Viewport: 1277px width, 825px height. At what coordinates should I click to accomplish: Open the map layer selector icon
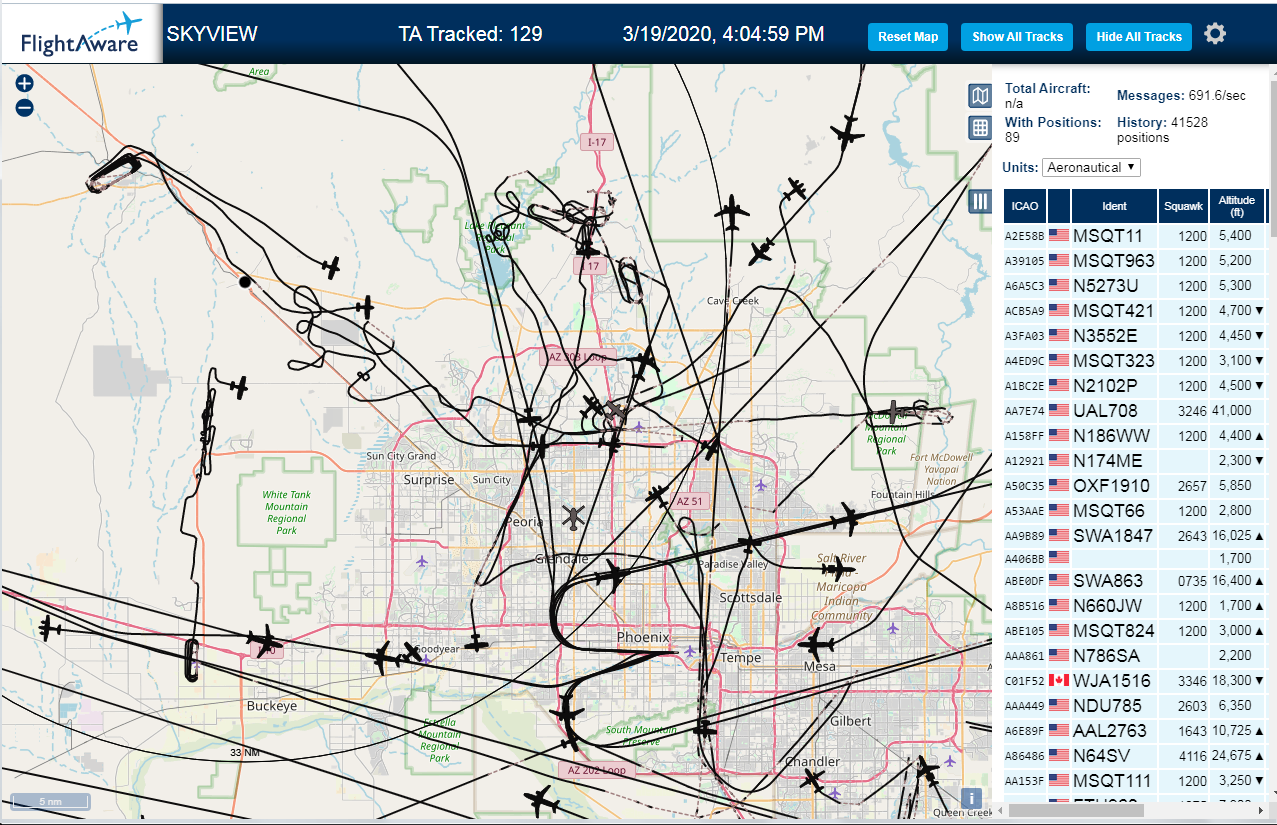click(x=980, y=96)
